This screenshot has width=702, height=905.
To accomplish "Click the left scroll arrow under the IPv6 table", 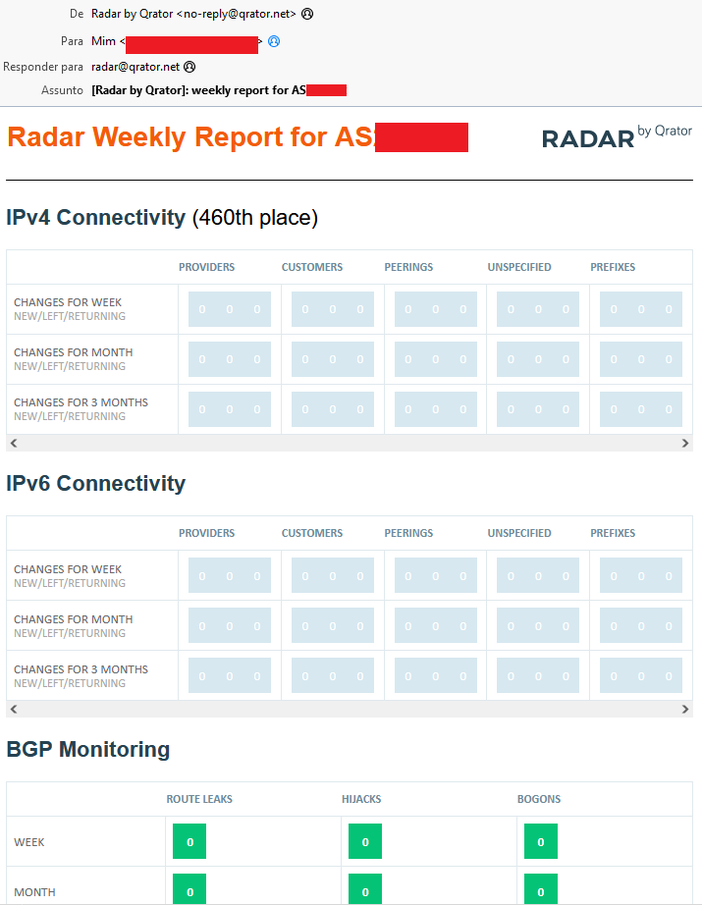I will [x=14, y=709].
